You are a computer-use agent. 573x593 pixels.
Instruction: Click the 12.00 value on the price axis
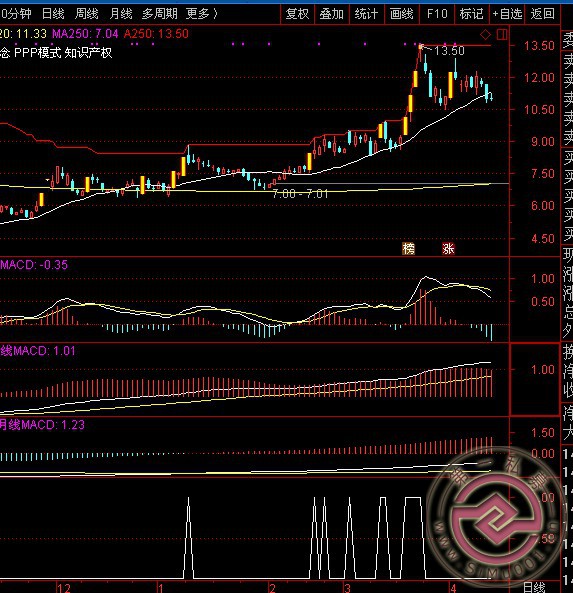(539, 78)
